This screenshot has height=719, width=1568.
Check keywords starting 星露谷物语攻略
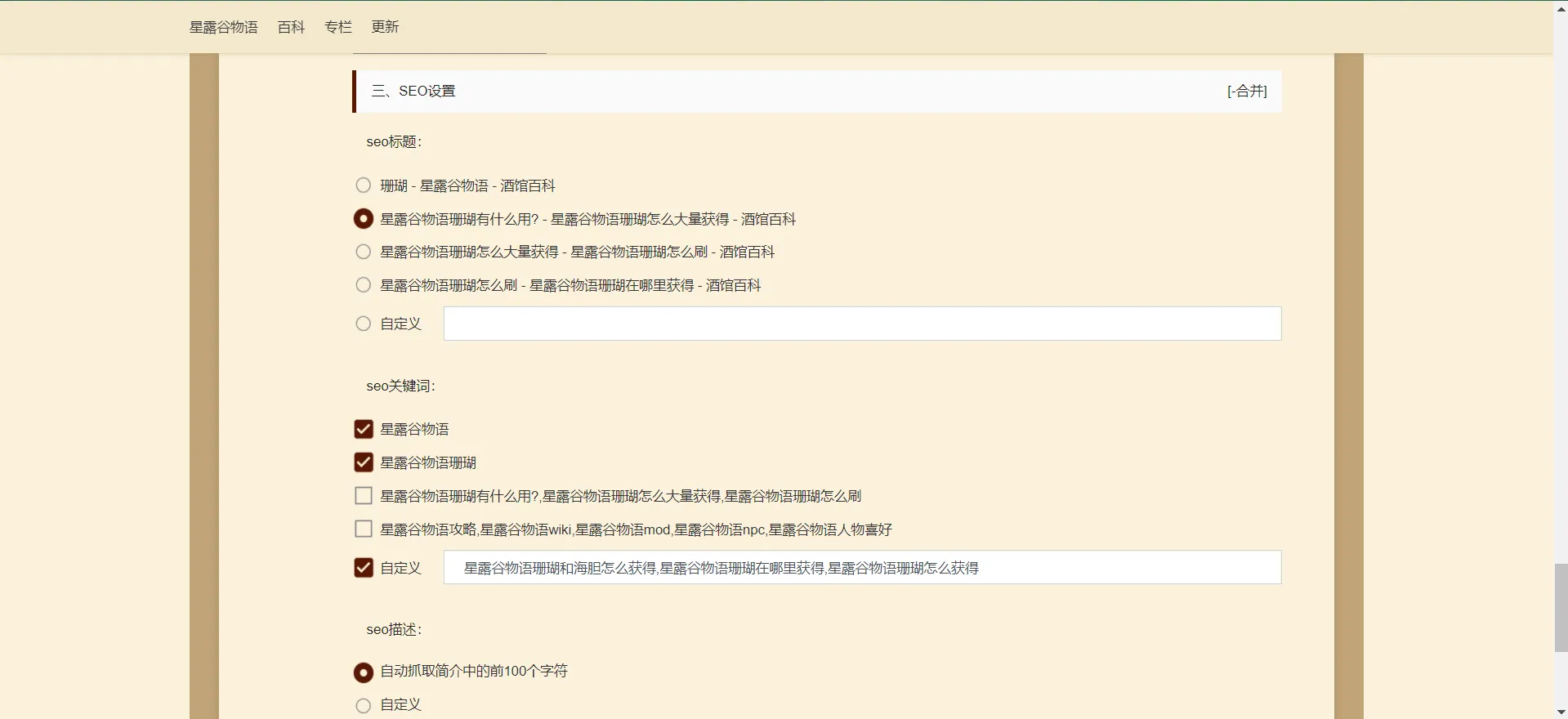[x=364, y=529]
